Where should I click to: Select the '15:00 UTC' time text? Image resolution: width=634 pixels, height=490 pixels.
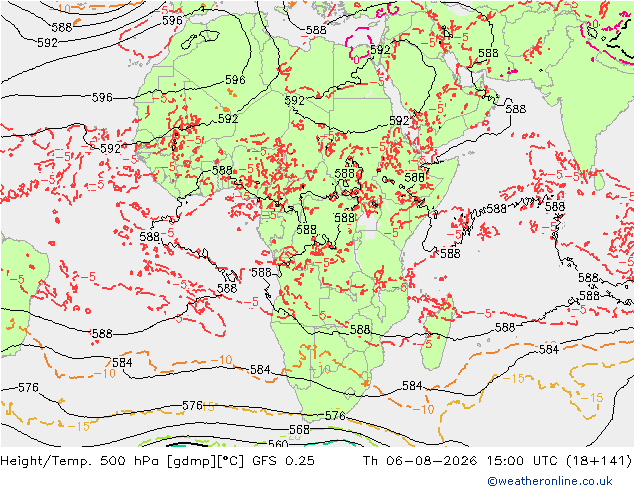tap(522, 460)
